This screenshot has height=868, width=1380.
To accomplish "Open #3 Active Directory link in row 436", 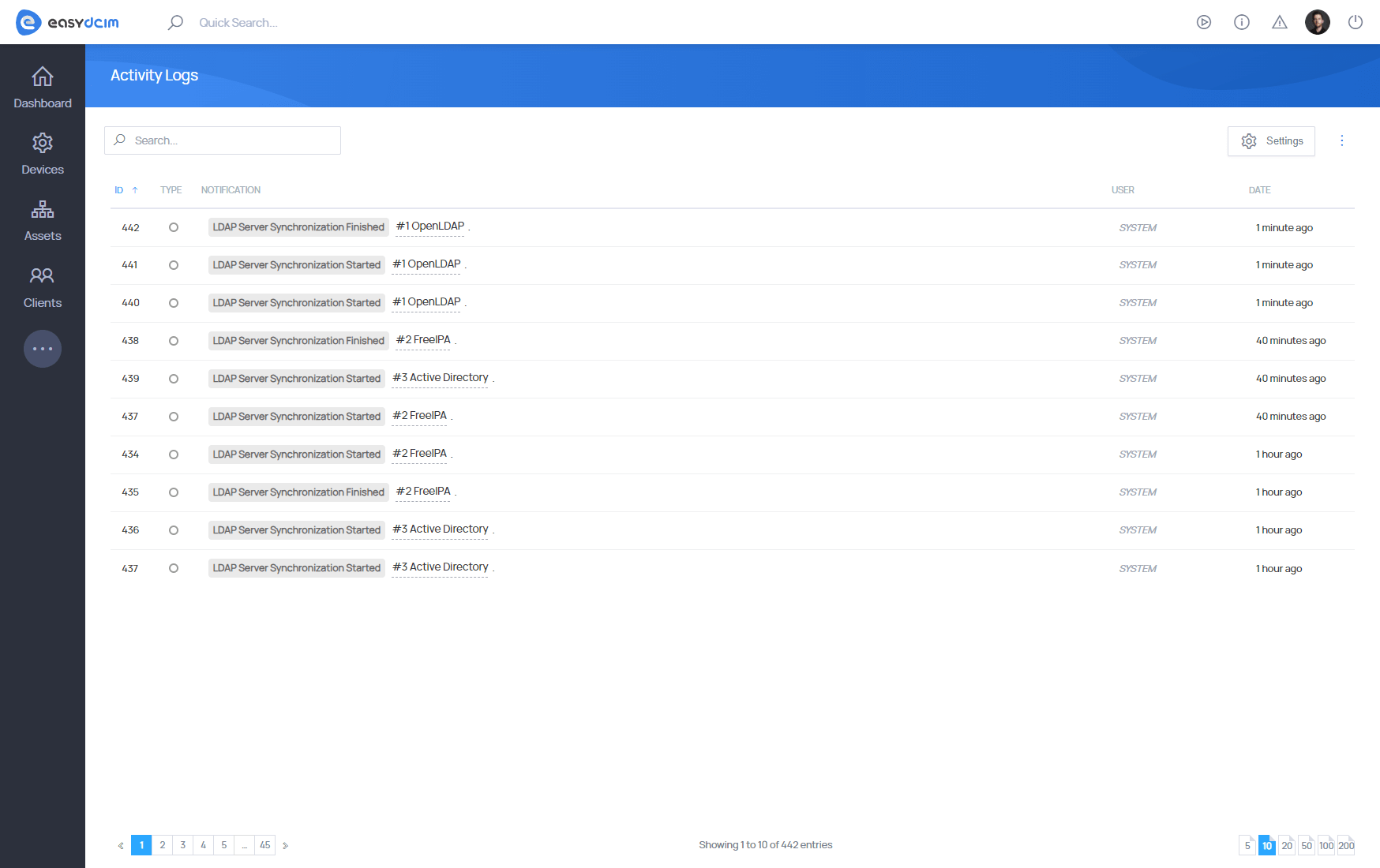I will pos(441,529).
